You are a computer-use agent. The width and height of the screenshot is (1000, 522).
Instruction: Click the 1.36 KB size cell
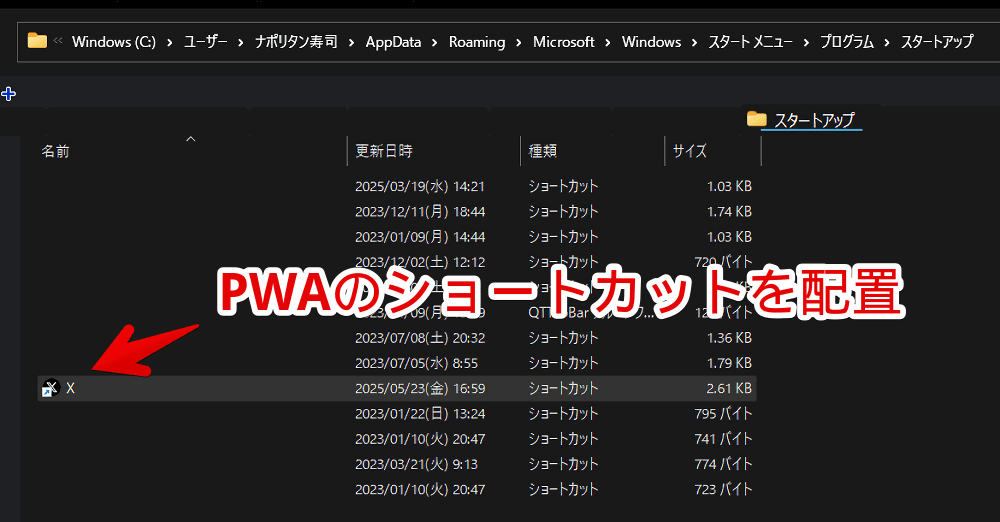(729, 338)
